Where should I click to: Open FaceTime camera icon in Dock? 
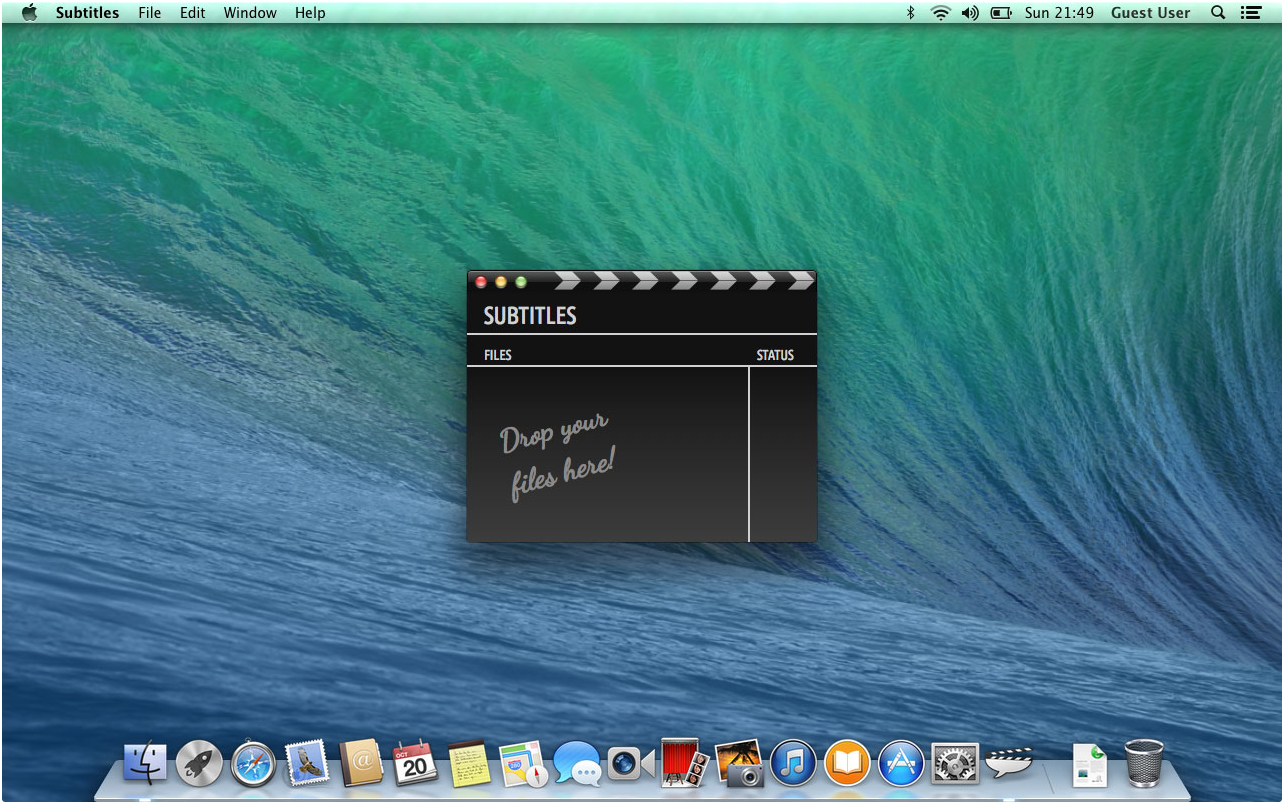click(631, 764)
